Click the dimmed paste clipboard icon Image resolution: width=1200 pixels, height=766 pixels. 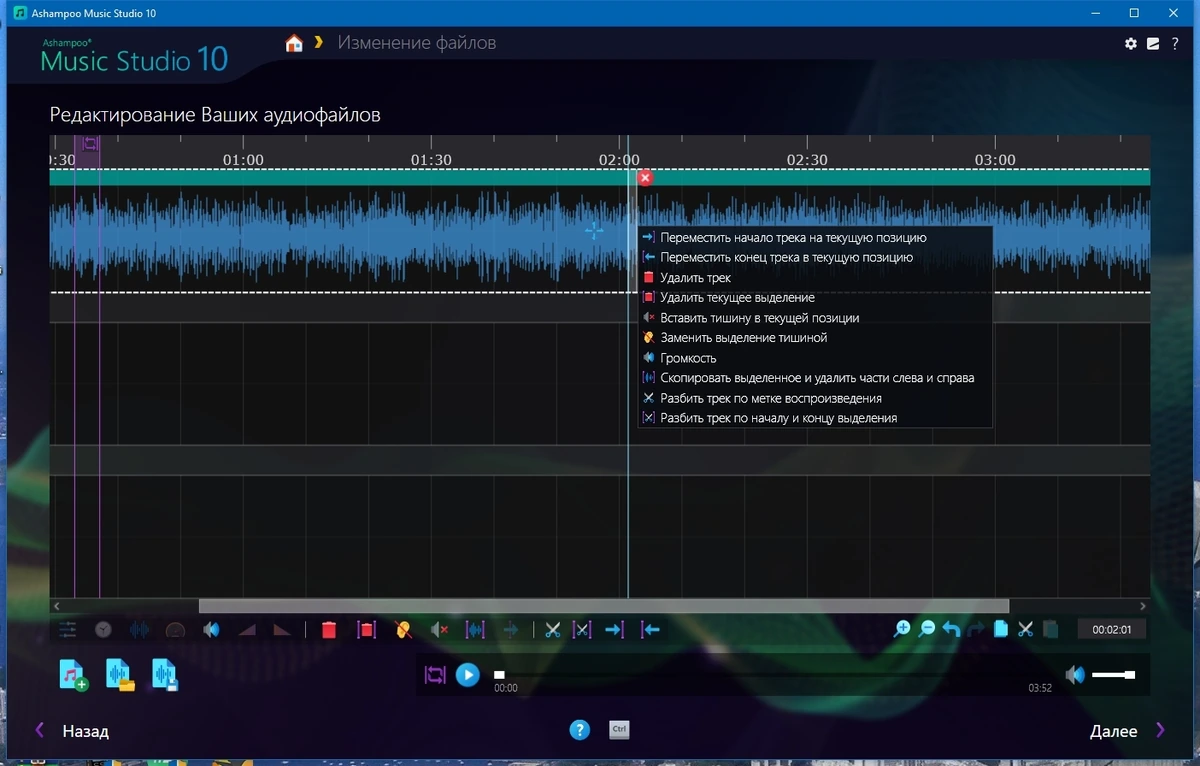tap(1050, 629)
